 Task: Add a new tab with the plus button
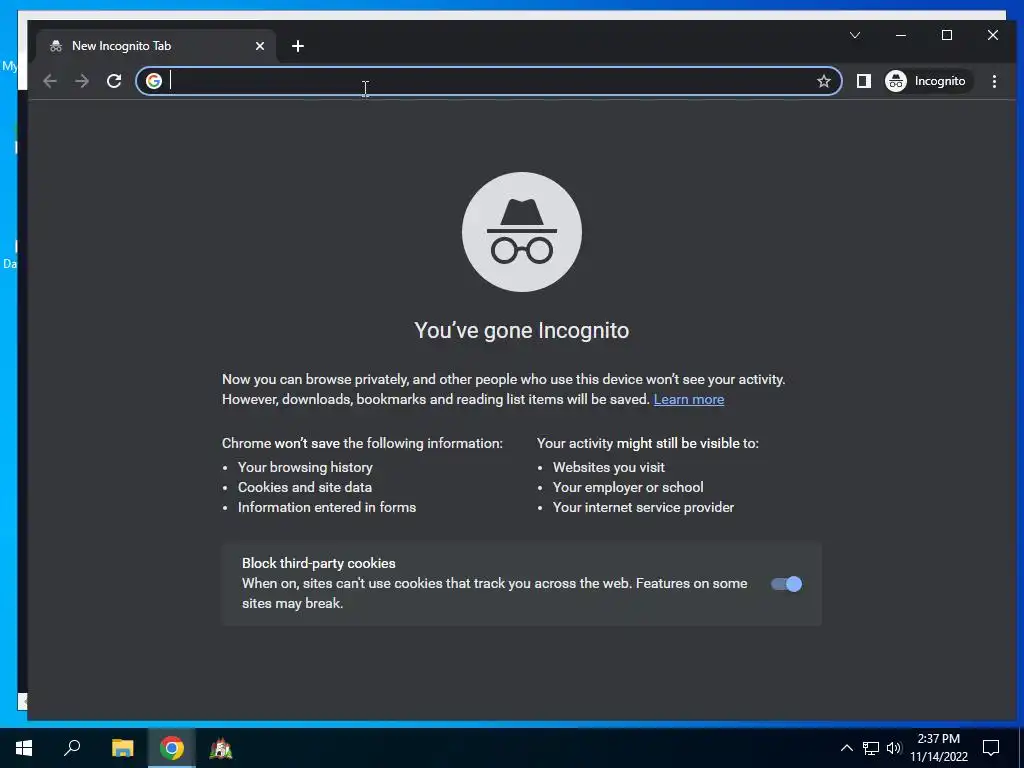(x=298, y=46)
